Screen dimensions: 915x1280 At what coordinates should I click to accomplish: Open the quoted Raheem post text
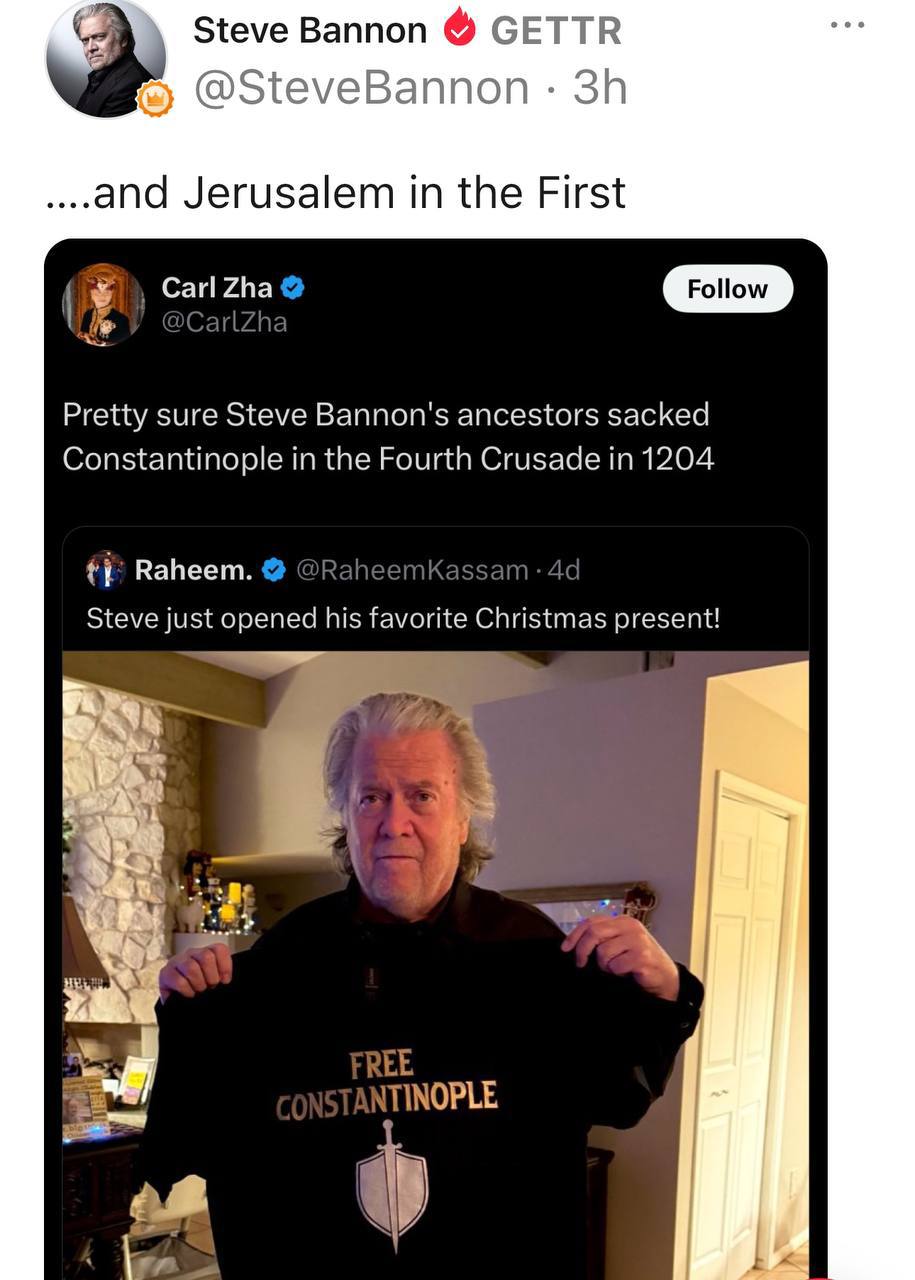tap(403, 618)
